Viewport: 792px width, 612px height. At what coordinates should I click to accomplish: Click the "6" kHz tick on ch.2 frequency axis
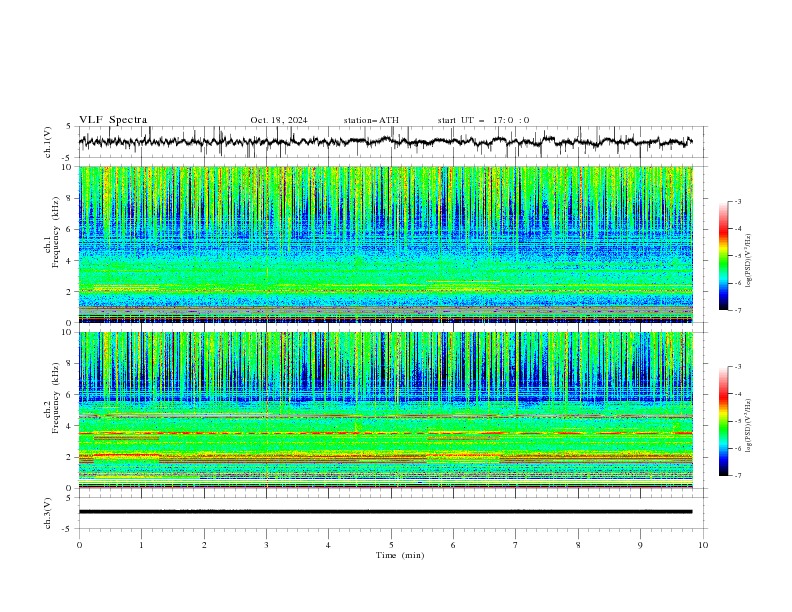(x=69, y=395)
